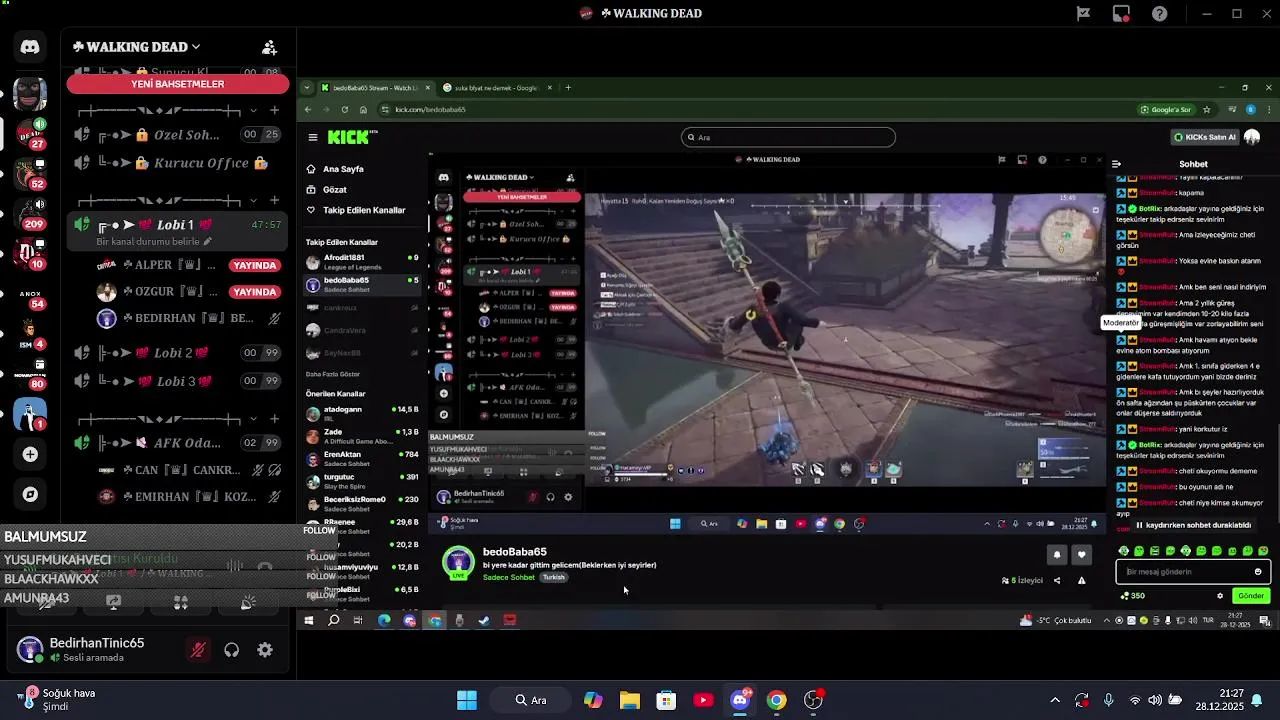Switch to bedoBaba65 Stream browser tab

tap(375, 88)
